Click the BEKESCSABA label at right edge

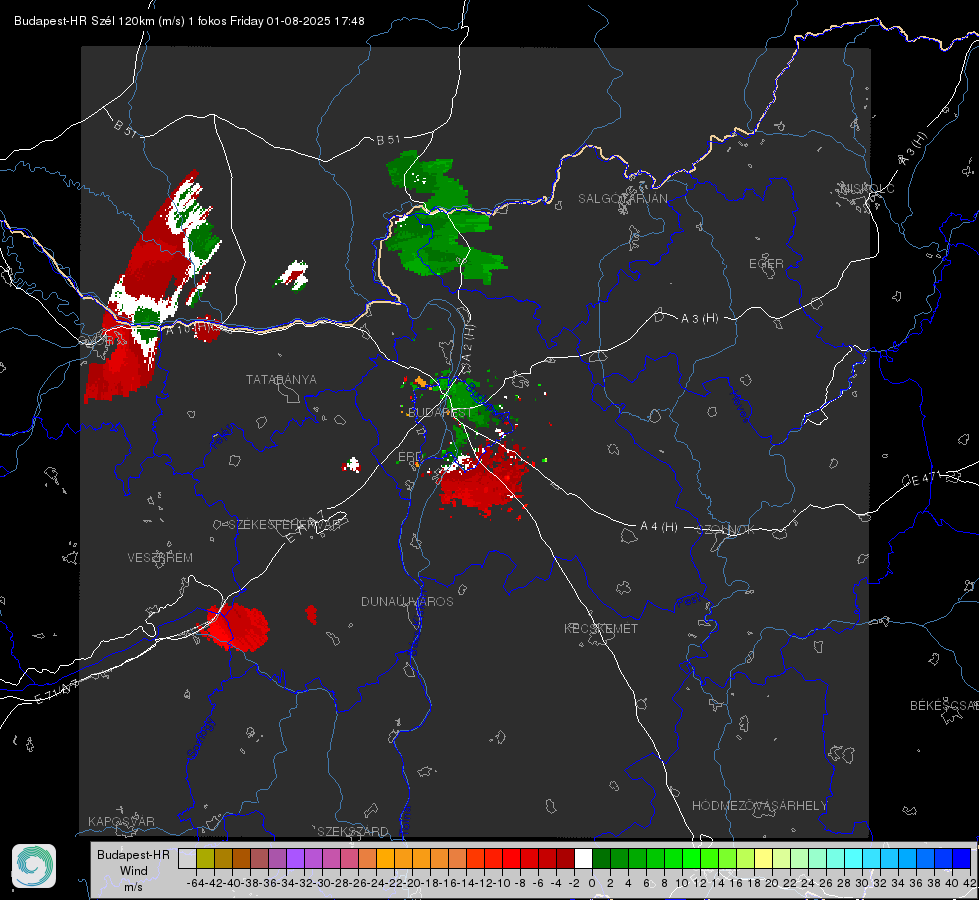point(944,706)
